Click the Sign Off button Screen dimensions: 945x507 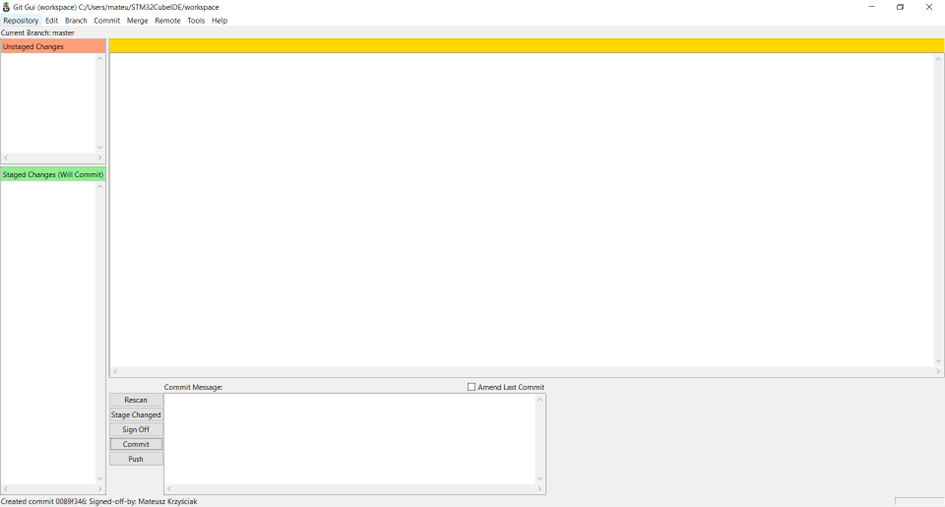click(136, 430)
